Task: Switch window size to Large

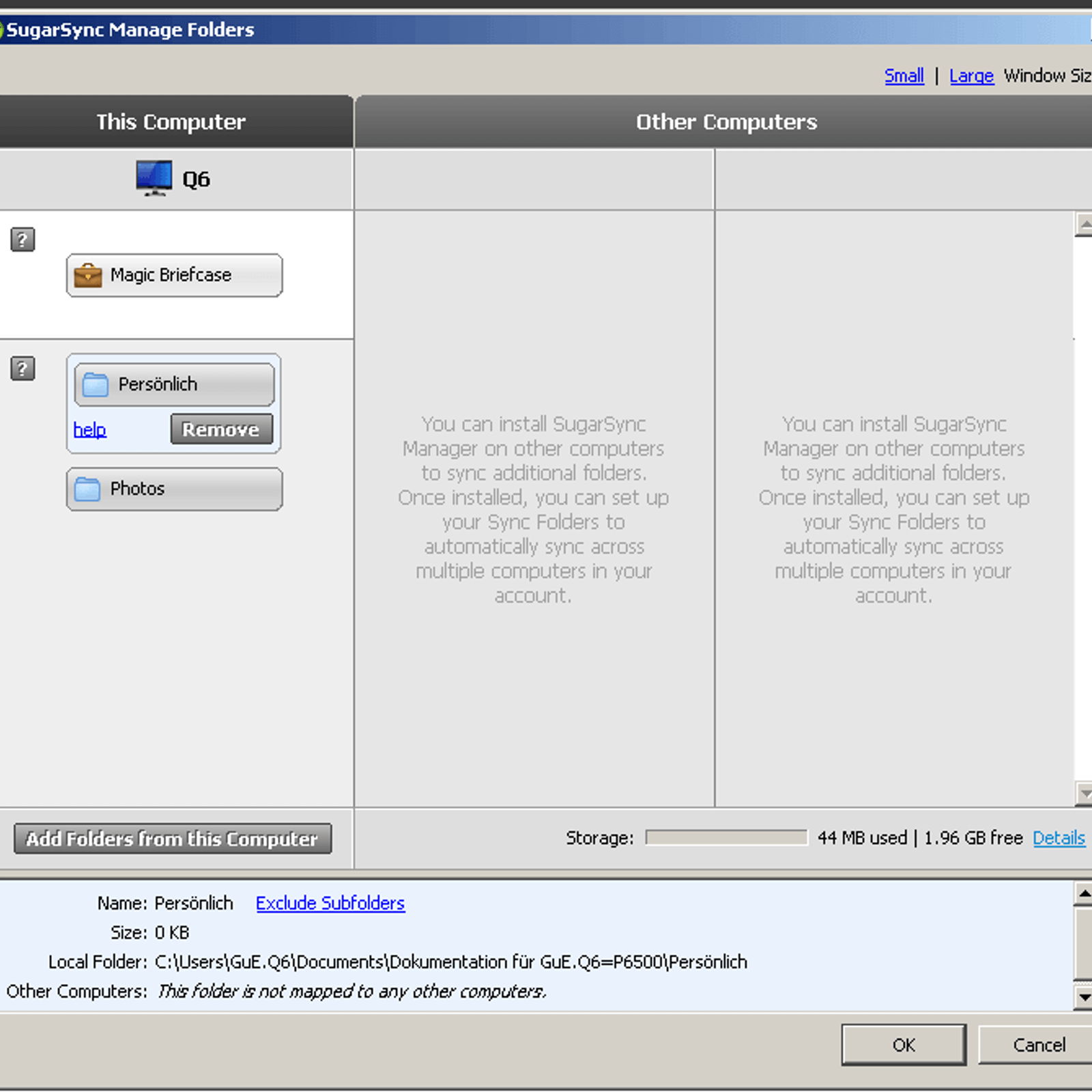Action: pyautogui.click(x=972, y=75)
